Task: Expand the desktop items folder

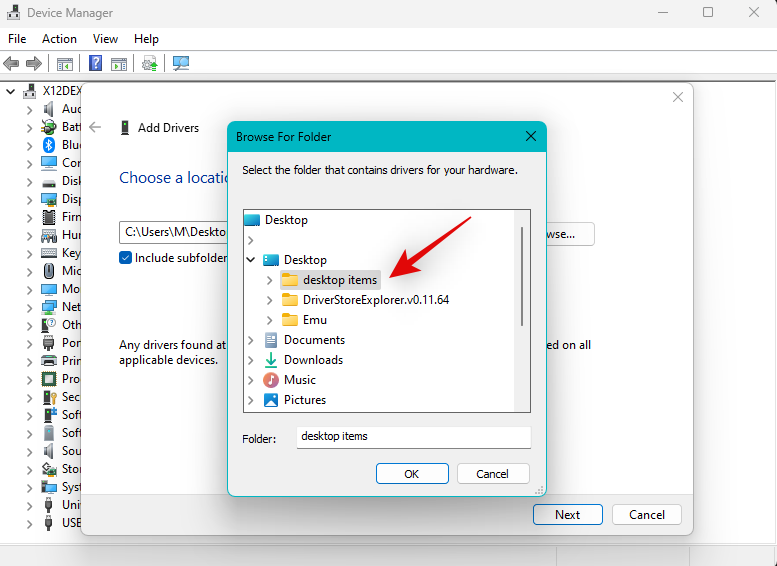Action: 269,280
